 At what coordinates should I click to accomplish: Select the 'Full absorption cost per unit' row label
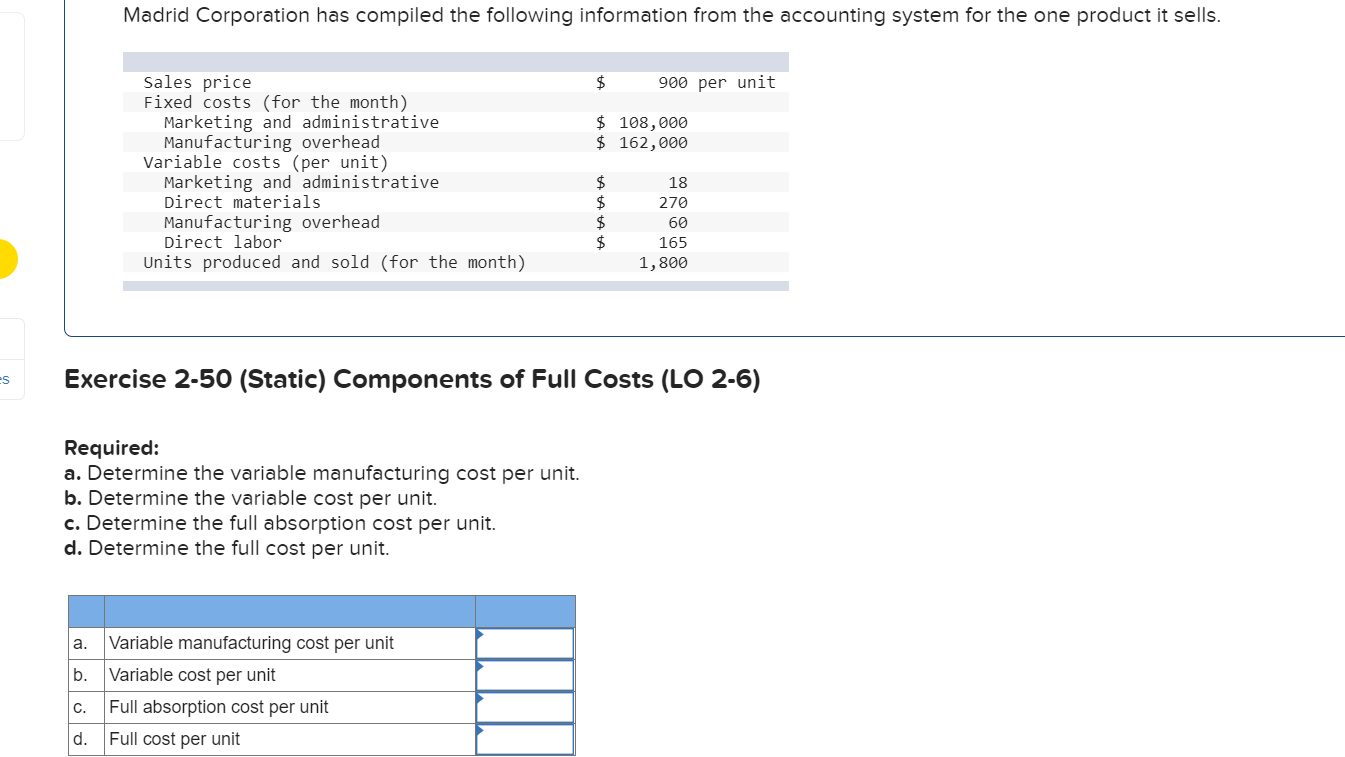pos(218,707)
